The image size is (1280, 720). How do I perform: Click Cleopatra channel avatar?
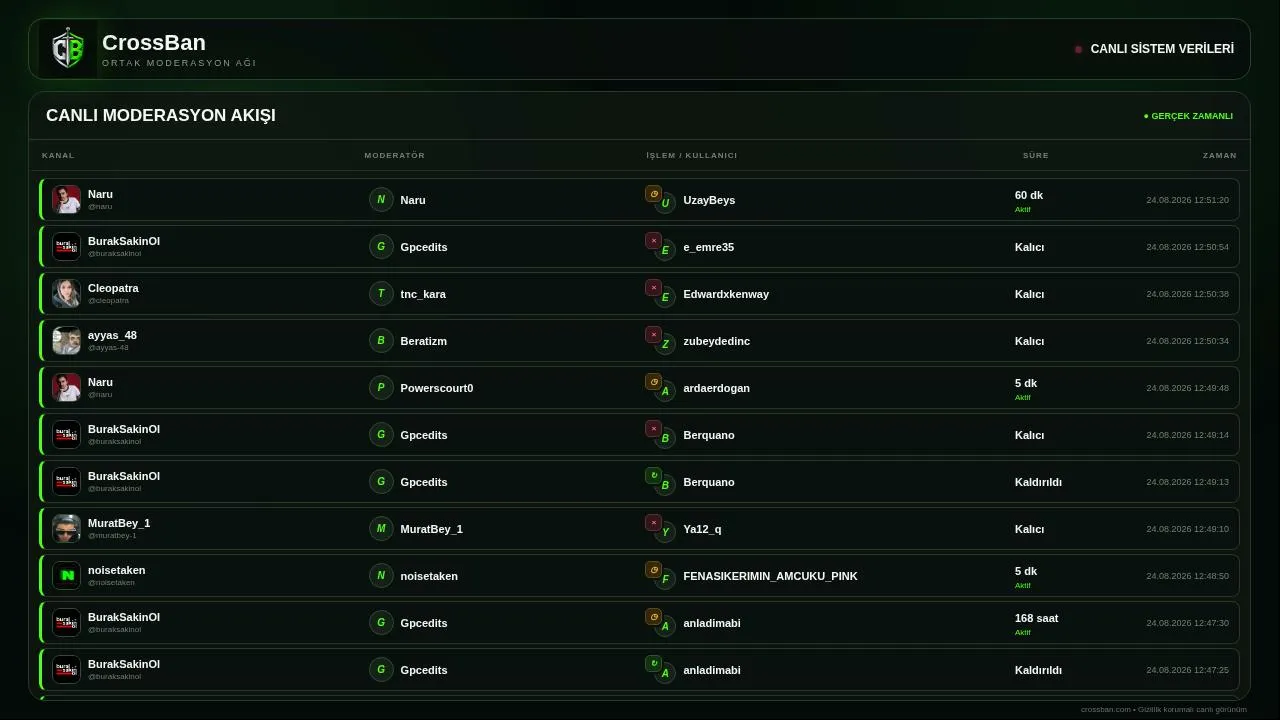point(66,293)
